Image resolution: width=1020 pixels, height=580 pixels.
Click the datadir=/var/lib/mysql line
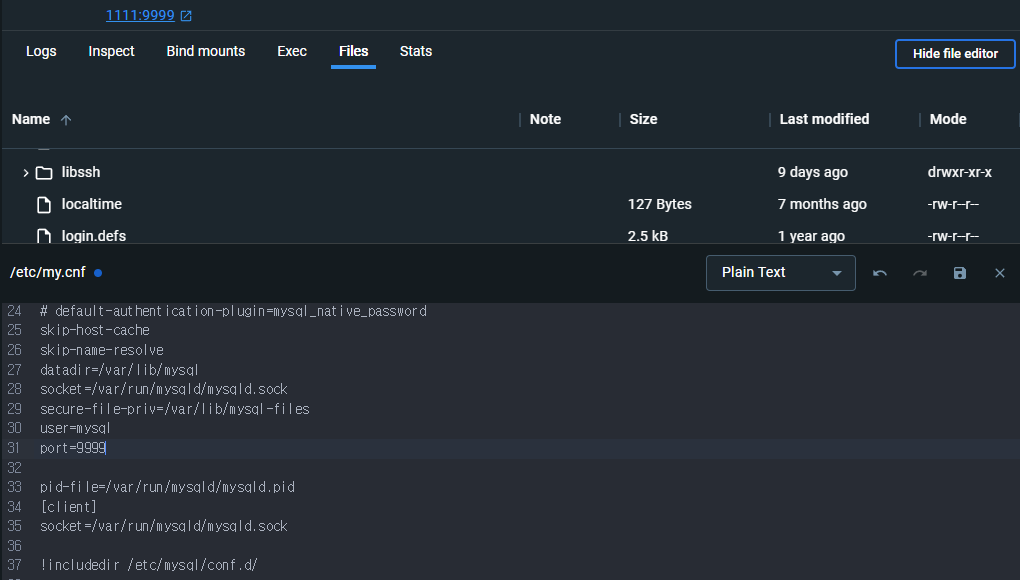[119, 370]
